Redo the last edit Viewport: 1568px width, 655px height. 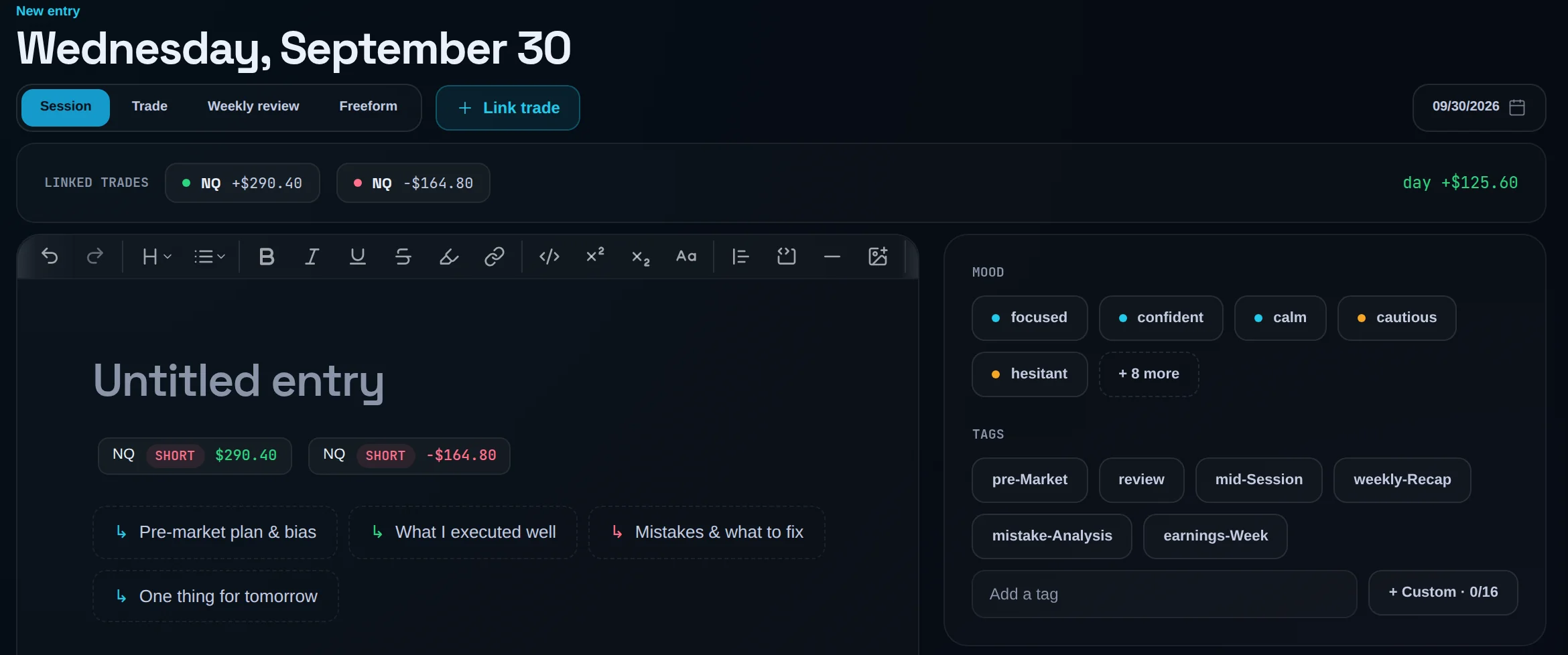tap(95, 257)
